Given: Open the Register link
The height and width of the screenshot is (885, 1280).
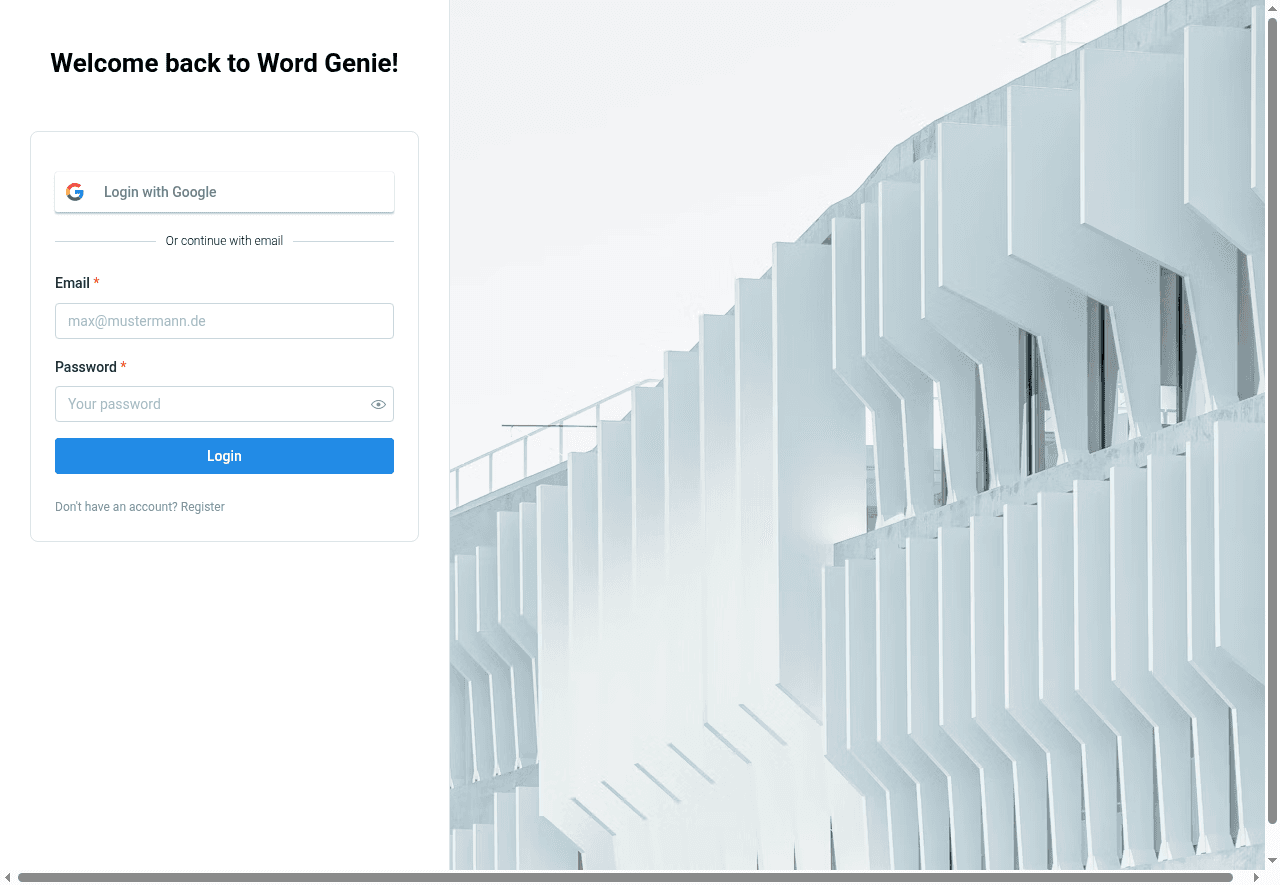Looking at the screenshot, I should point(203,507).
